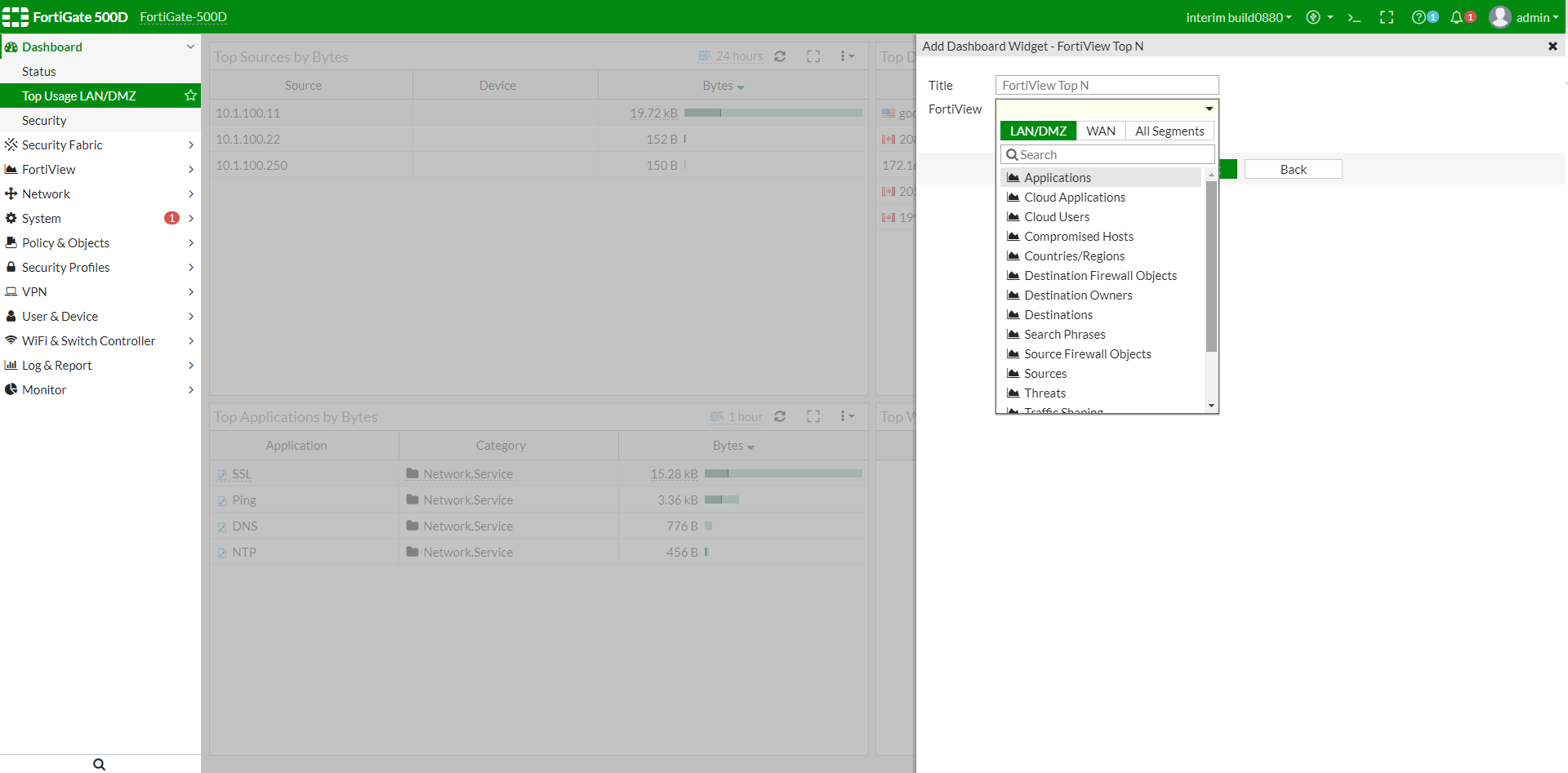Choose Destination Firewall Objects option
The width and height of the screenshot is (1568, 773).
pos(1100,275)
